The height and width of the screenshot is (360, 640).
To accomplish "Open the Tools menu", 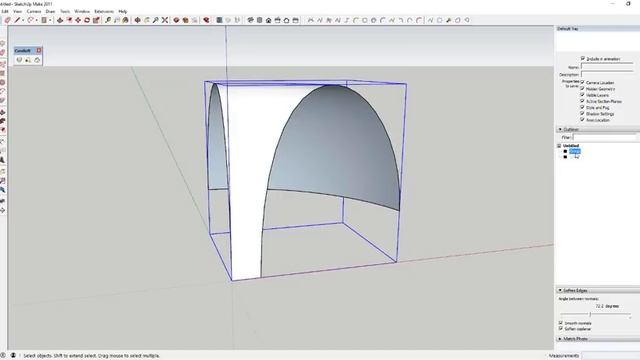I will pyautogui.click(x=65, y=11).
